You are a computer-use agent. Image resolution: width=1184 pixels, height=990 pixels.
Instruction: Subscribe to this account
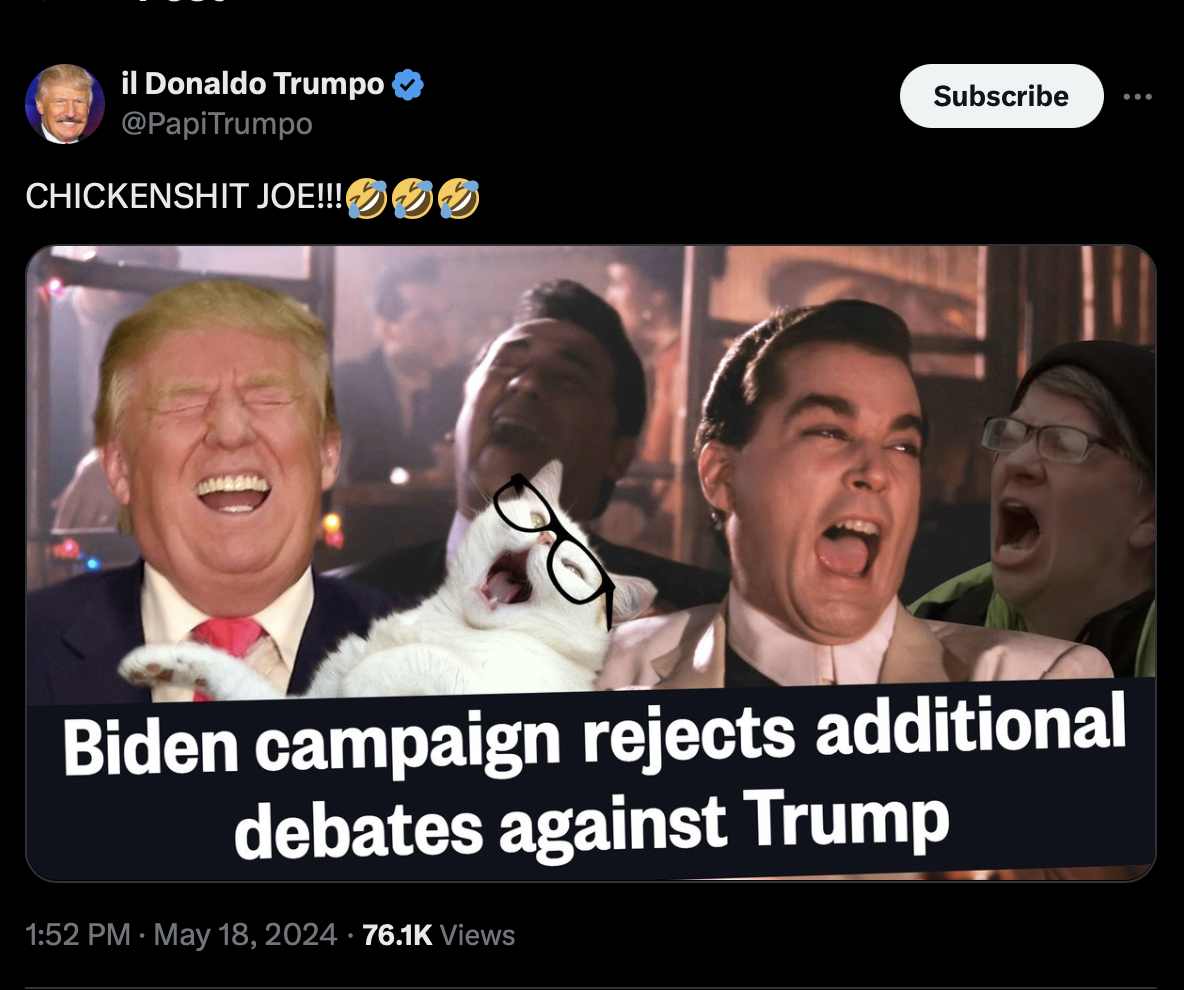click(x=1001, y=96)
